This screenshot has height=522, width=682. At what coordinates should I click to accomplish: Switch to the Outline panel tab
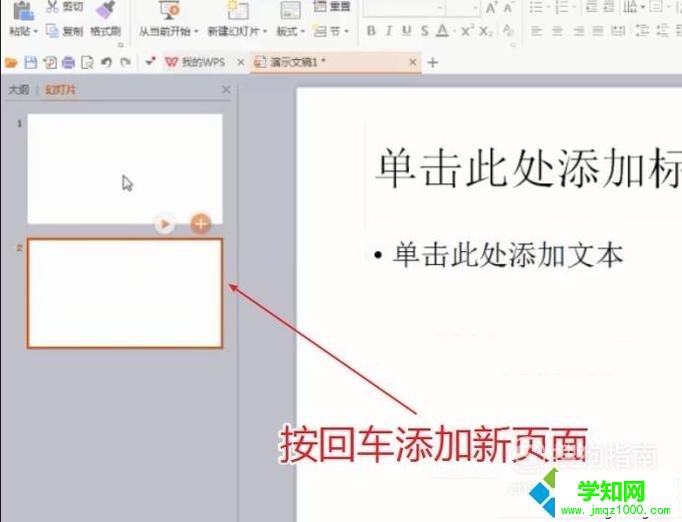(19, 90)
